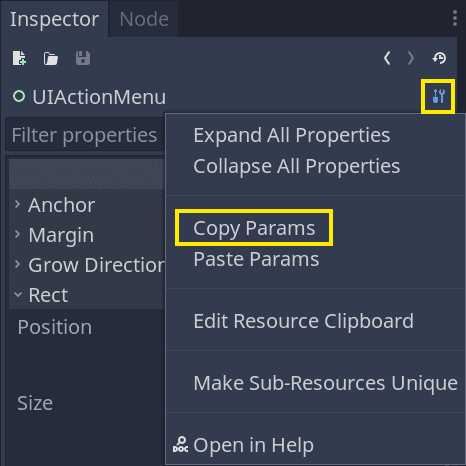The width and height of the screenshot is (466, 466).
Task: Select Make Sub-Resources Unique
Action: [x=325, y=383]
